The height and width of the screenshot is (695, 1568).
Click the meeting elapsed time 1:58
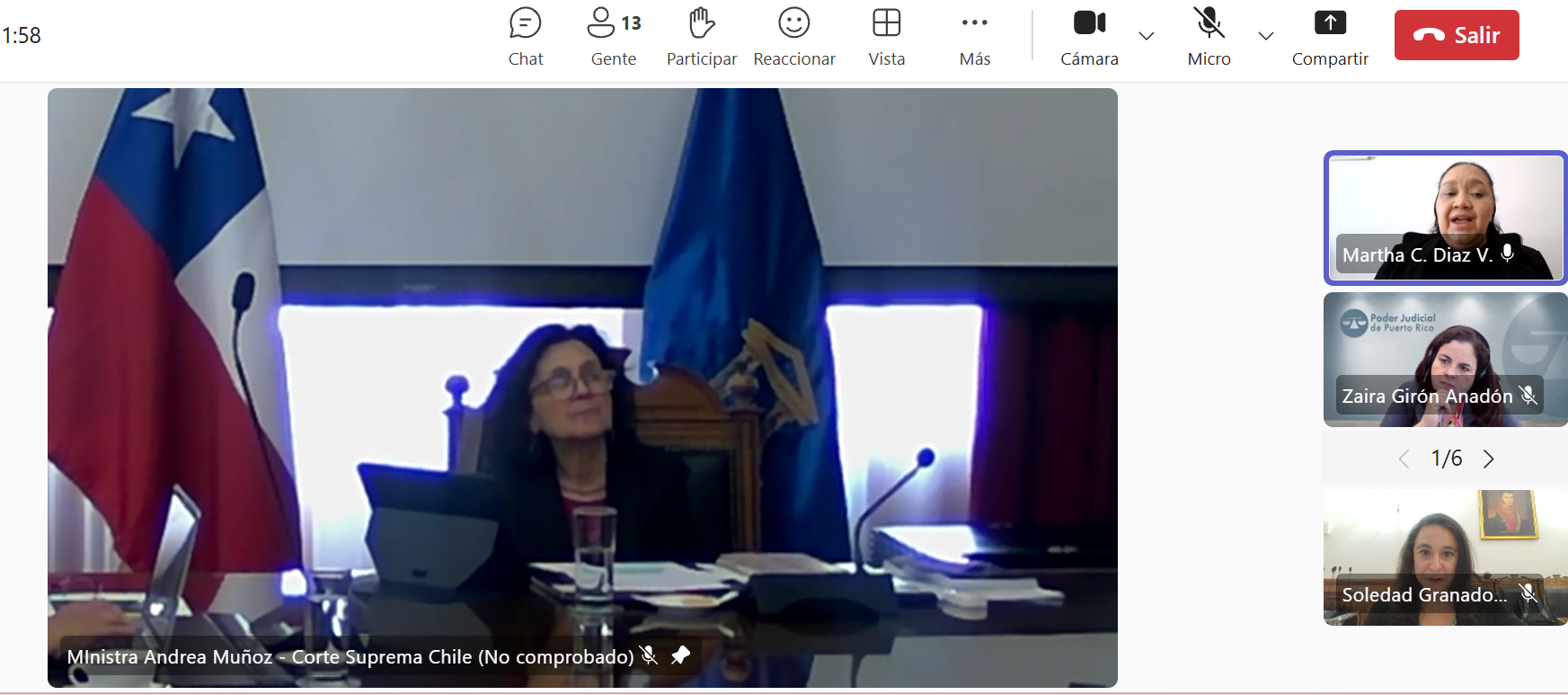pyautogui.click(x=22, y=35)
